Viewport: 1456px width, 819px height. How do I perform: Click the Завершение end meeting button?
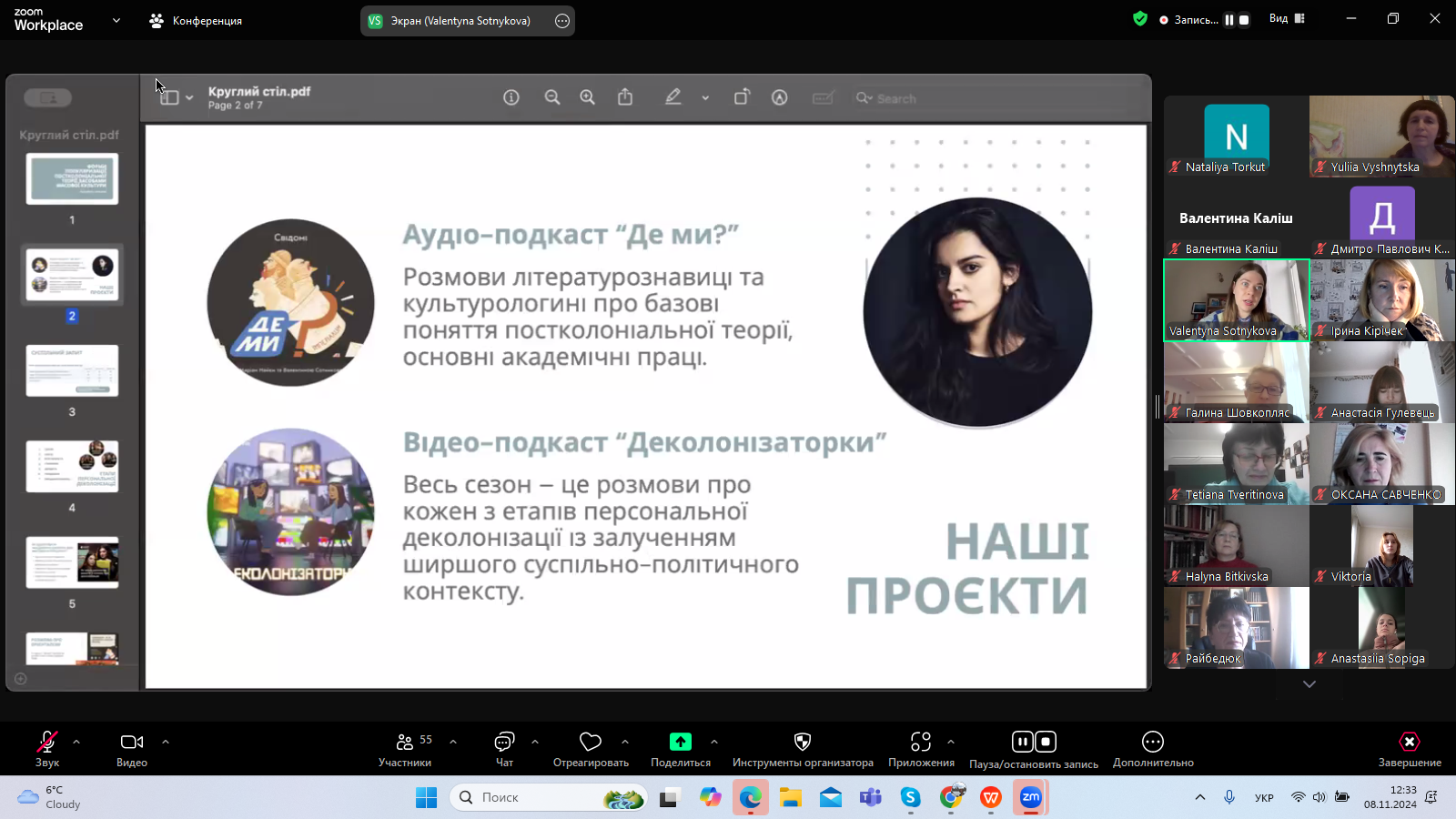[1409, 742]
